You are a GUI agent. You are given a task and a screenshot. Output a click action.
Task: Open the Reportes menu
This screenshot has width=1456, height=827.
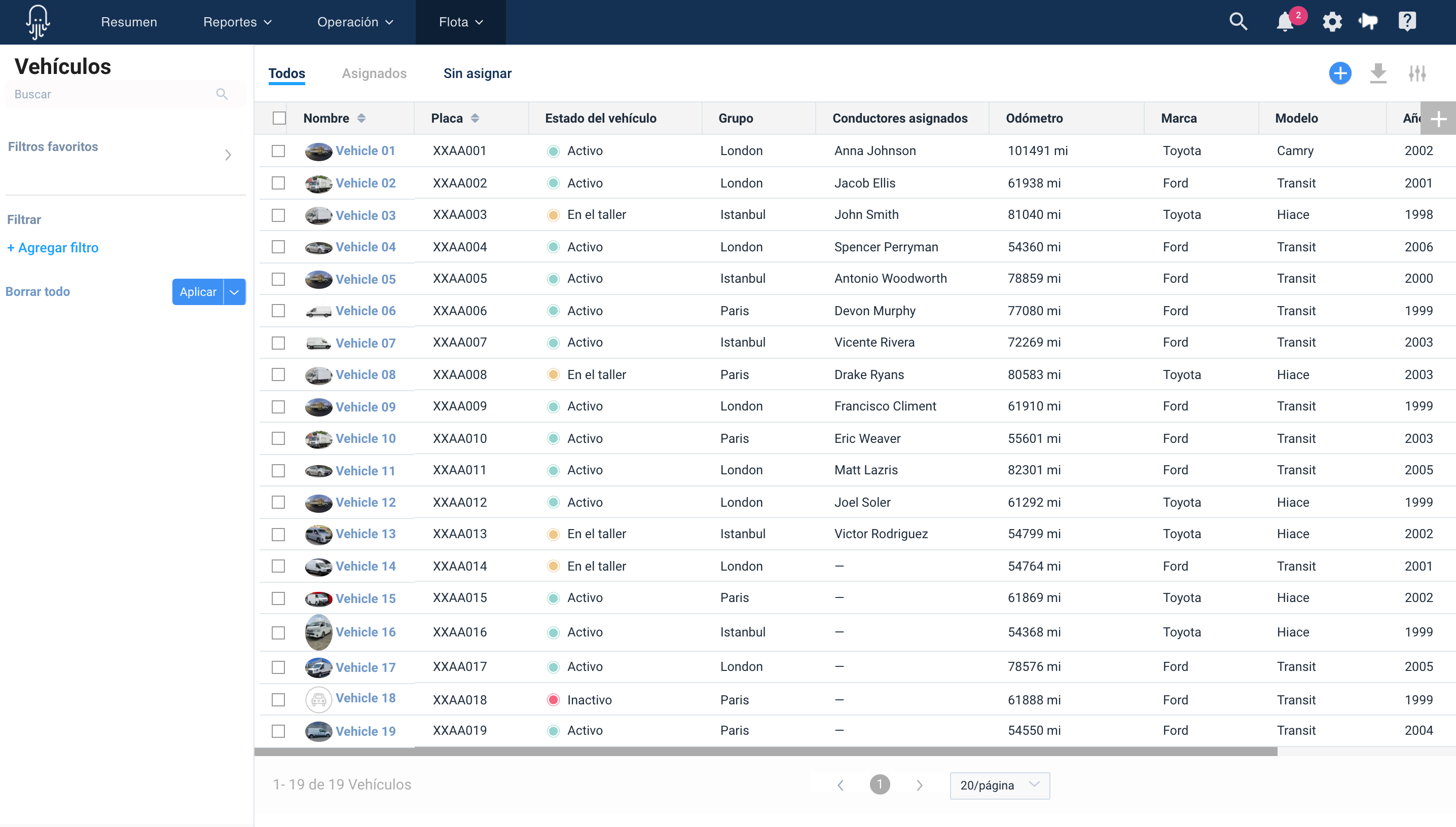(x=237, y=22)
